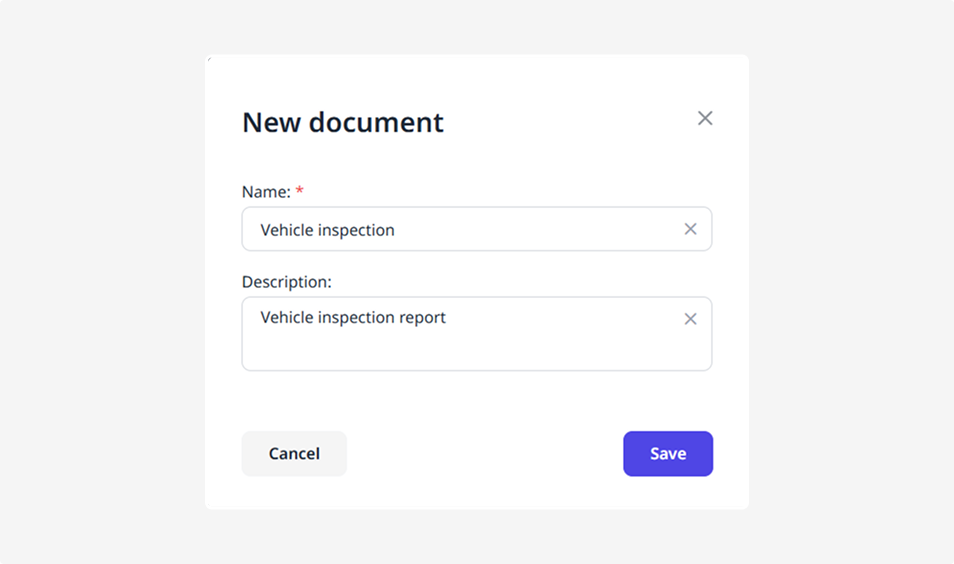Place cursor on "inspection" in Name field
Image resolution: width=954 pixels, height=564 pixels.
pyautogui.click(x=356, y=230)
